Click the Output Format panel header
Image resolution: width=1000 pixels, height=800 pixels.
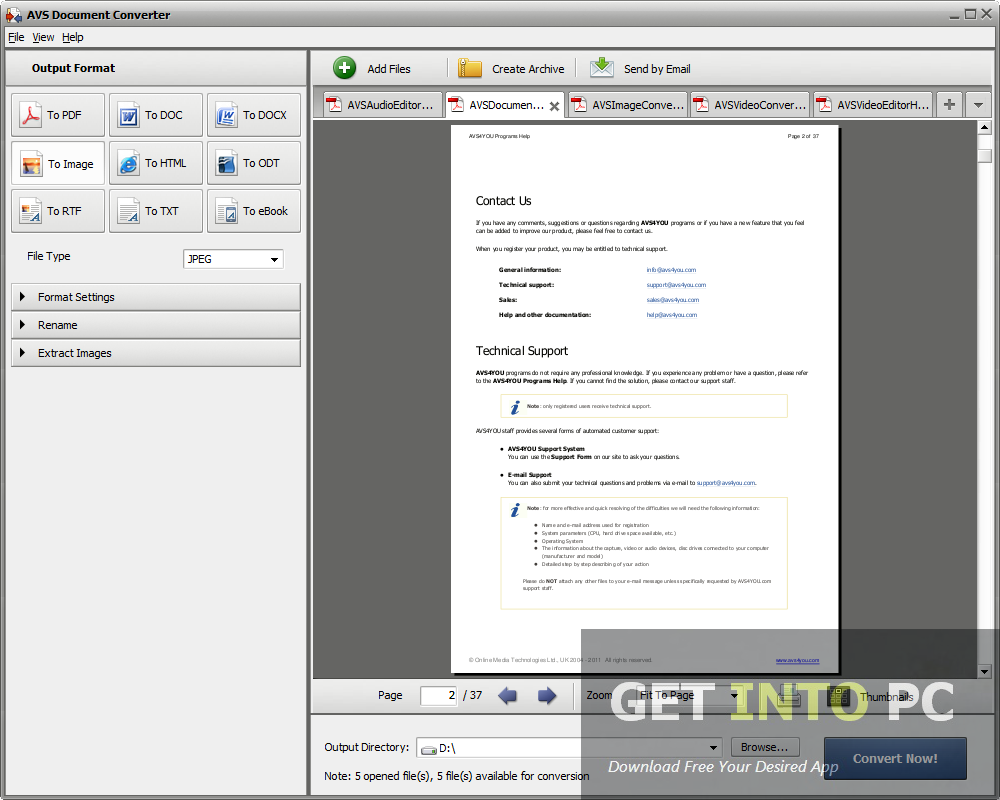point(156,68)
